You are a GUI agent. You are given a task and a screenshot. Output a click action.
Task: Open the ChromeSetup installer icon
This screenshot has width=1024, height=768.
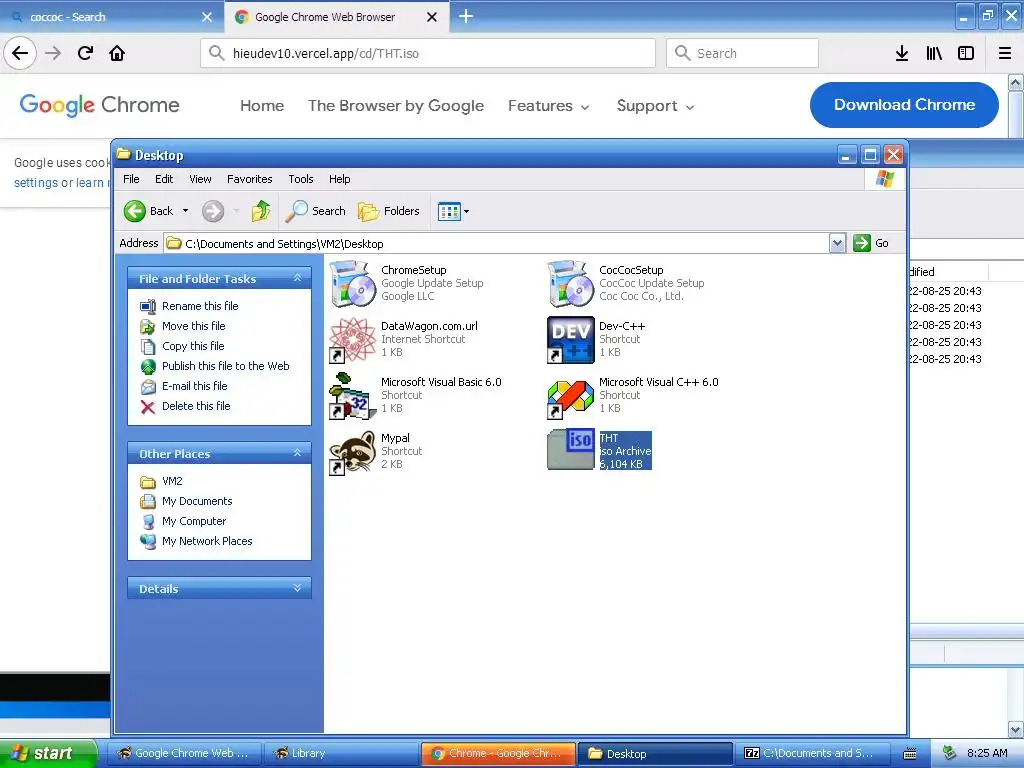coord(353,283)
